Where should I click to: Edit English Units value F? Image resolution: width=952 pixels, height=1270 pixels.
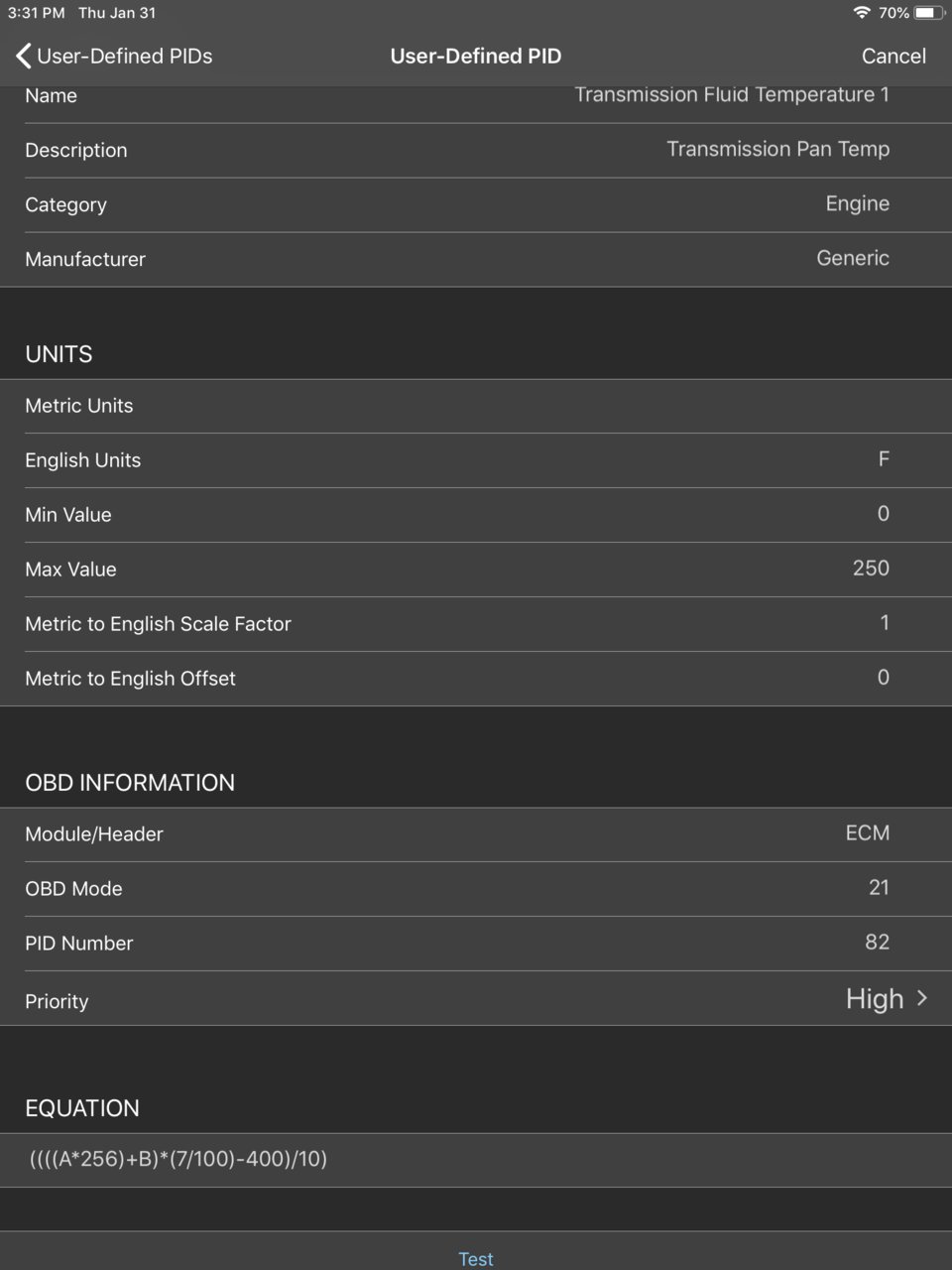tap(884, 459)
